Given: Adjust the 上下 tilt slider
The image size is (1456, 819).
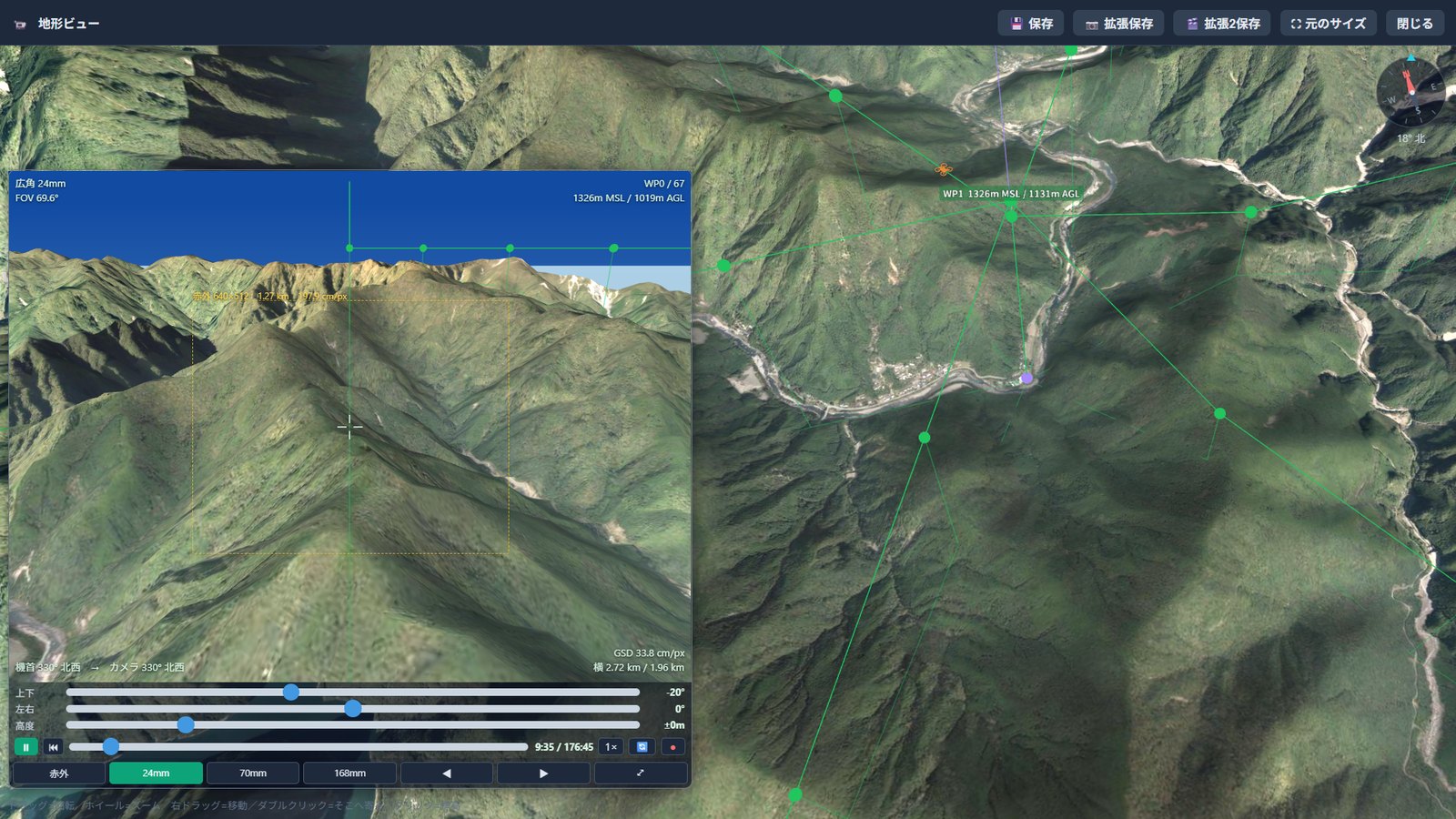Looking at the screenshot, I should (353, 693).
